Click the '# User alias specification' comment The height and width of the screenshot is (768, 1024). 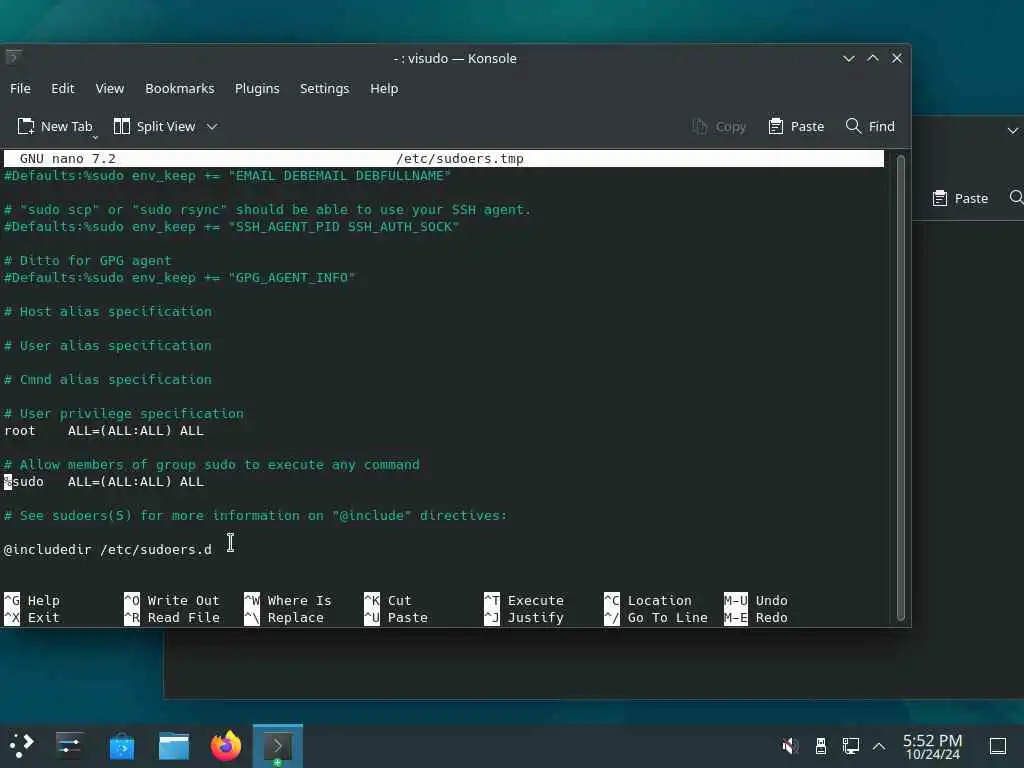point(108,346)
